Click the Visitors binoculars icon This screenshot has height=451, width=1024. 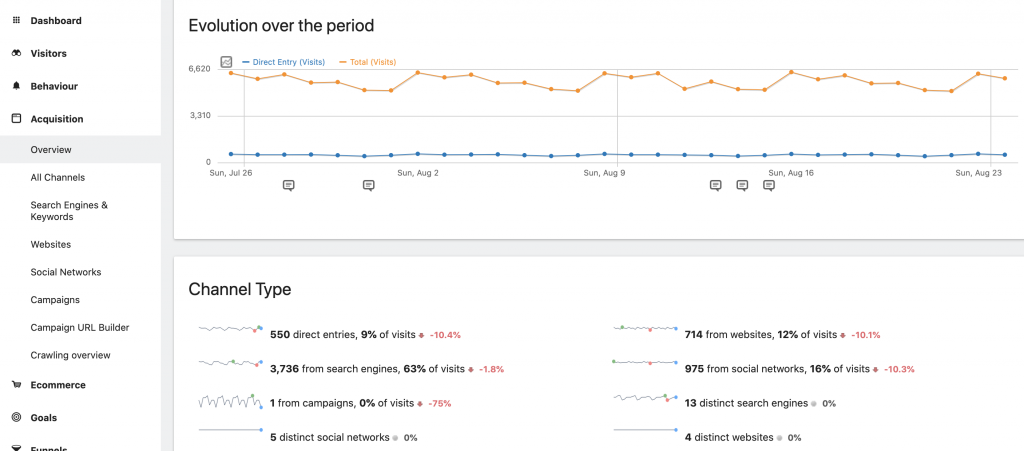pyautogui.click(x=16, y=54)
